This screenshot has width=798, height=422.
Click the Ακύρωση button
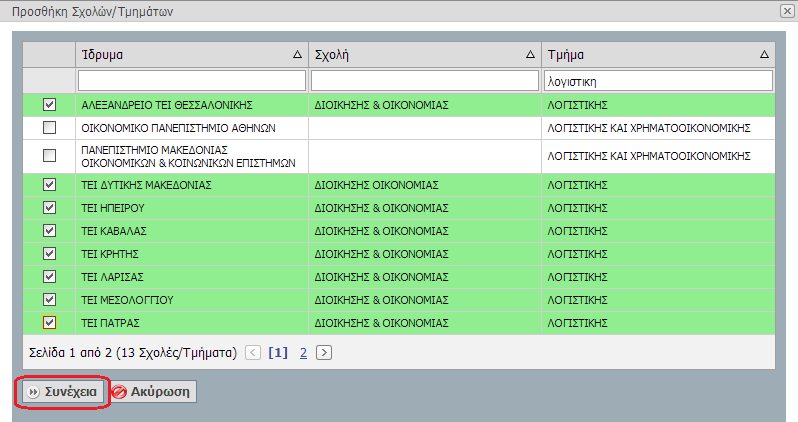153,391
